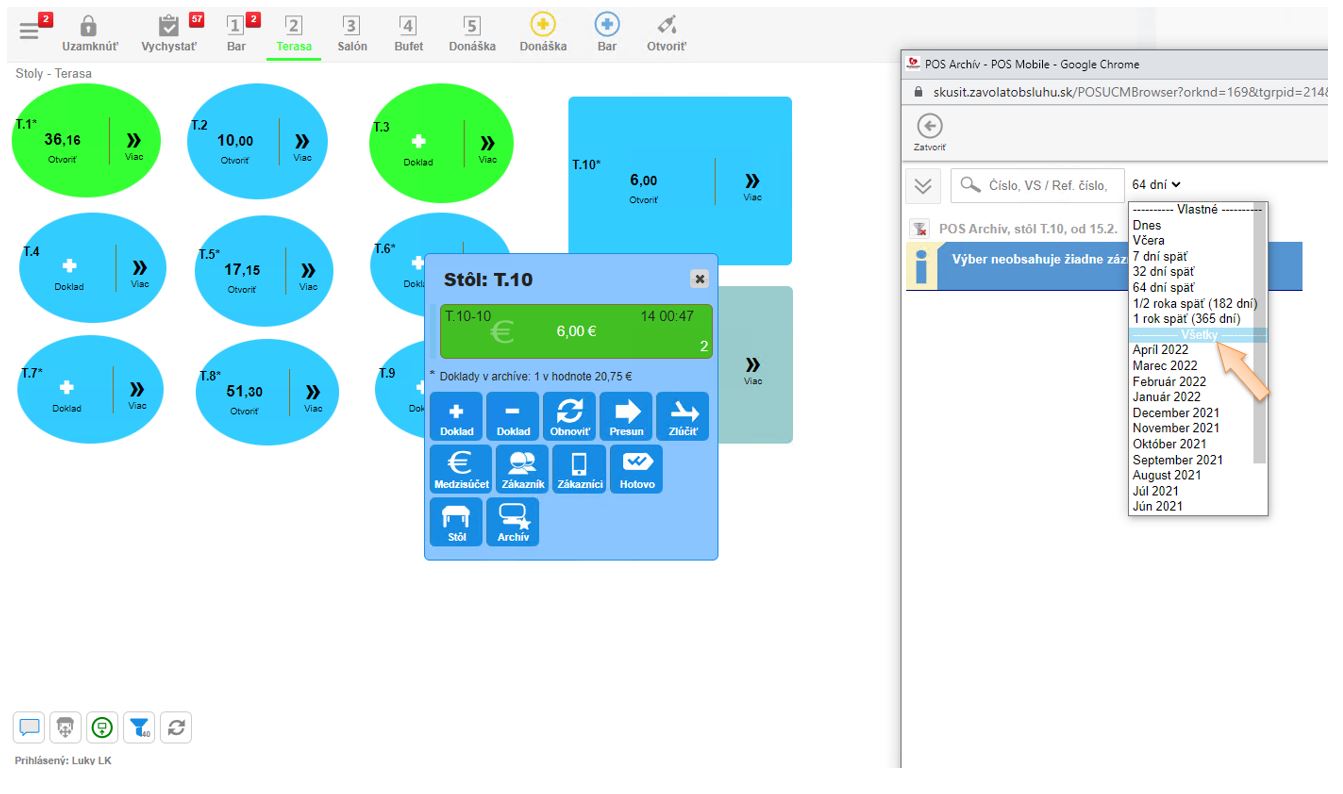Image resolution: width=1343 pixels, height=794 pixels.
Task: Clear the filter in POS Archív header
Action: point(919,228)
